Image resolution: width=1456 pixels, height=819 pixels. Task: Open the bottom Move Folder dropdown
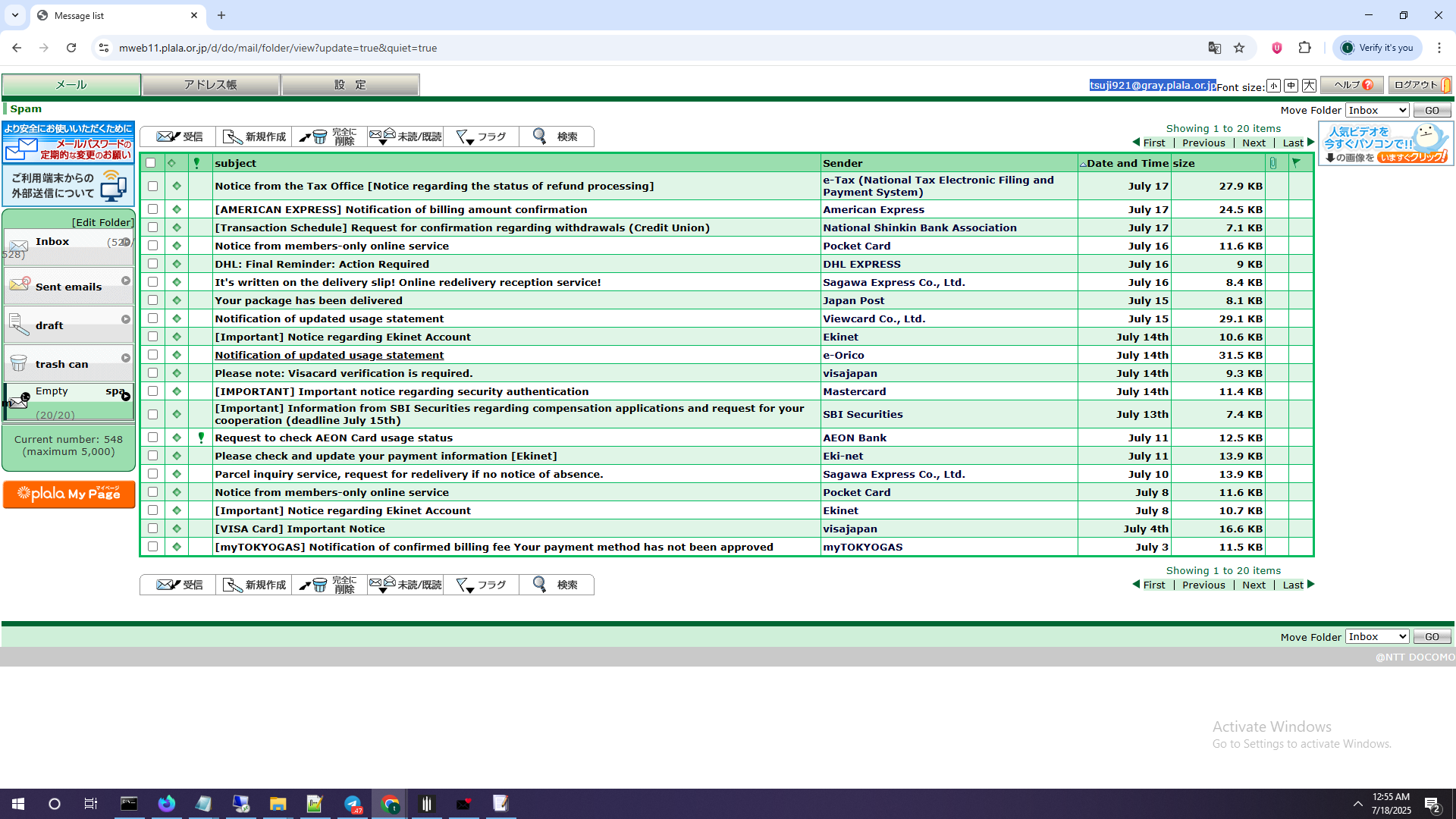click(x=1377, y=637)
